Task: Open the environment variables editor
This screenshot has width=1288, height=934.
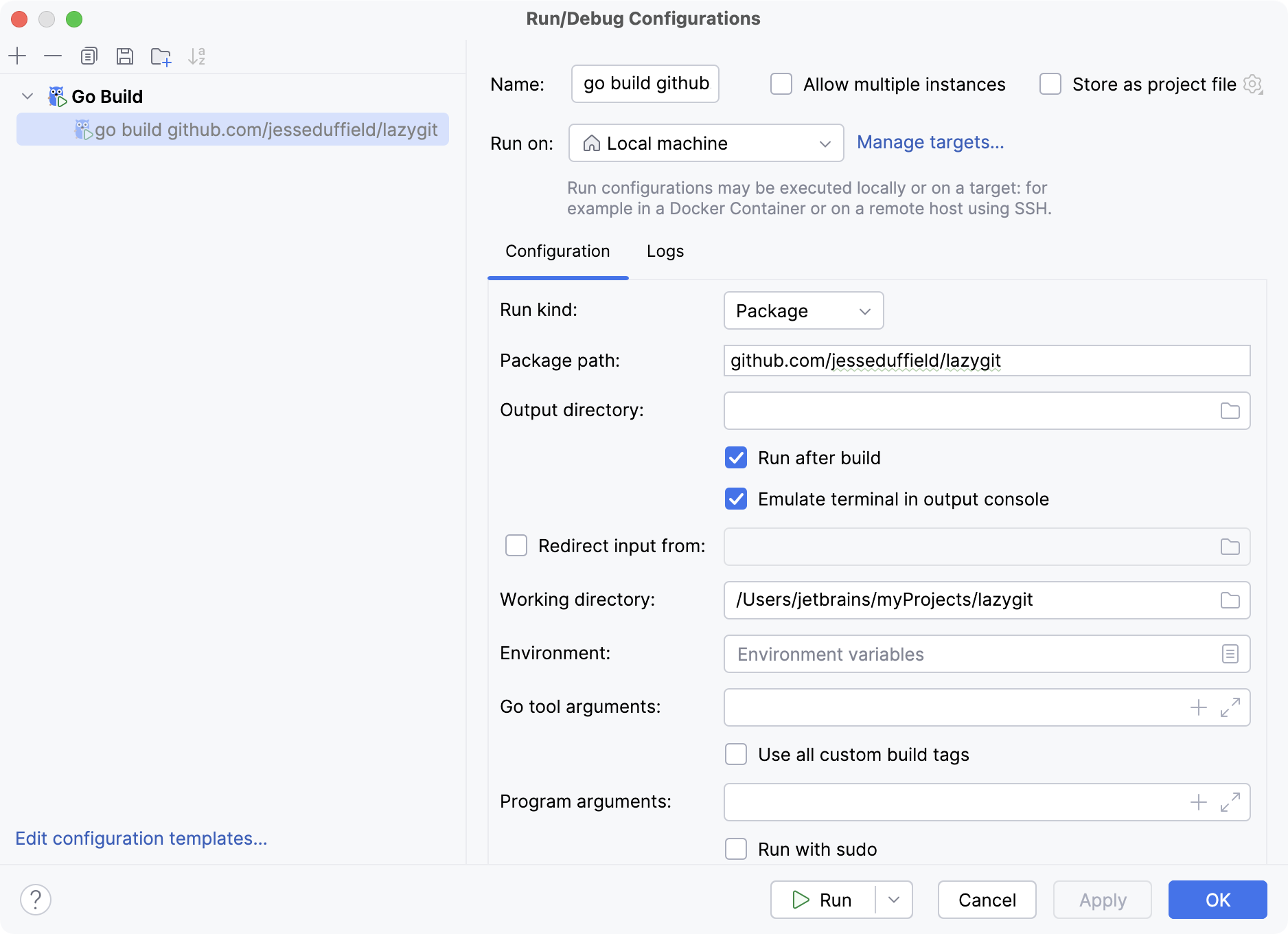Action: coord(1230,654)
